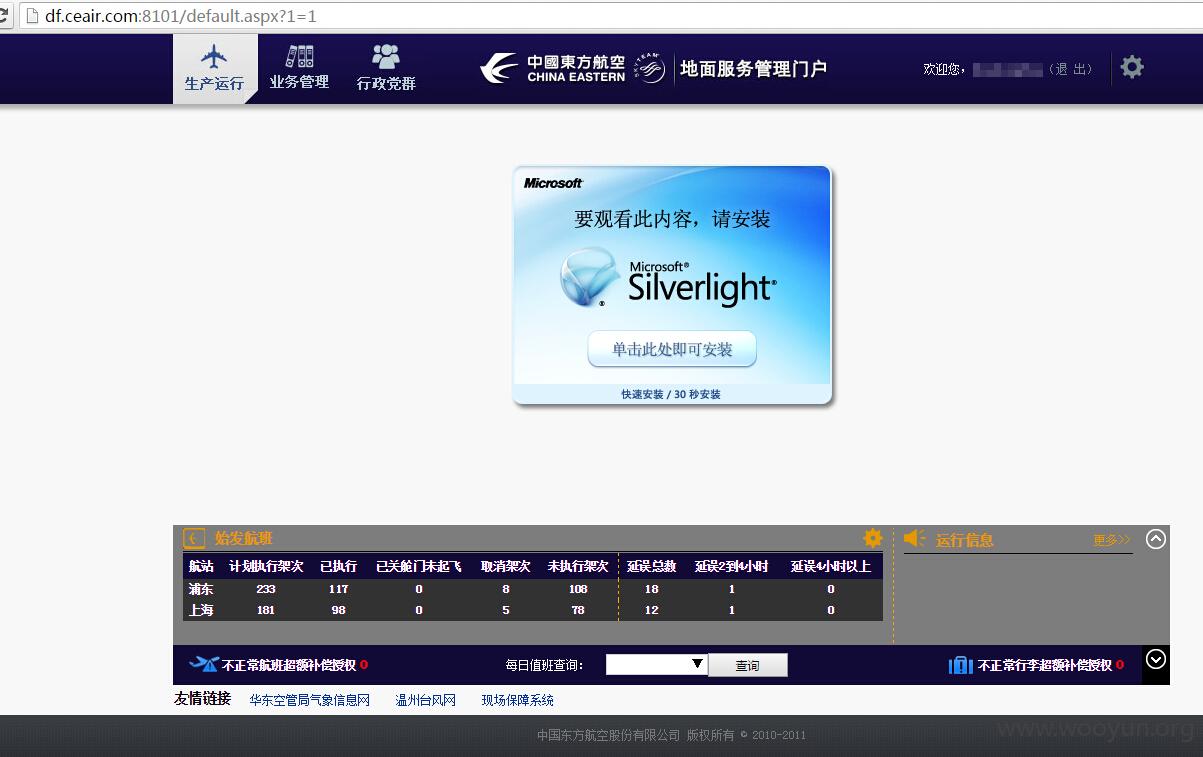The width and height of the screenshot is (1203, 757).
Task: Click 延误总数 column header
Action: pos(652,566)
